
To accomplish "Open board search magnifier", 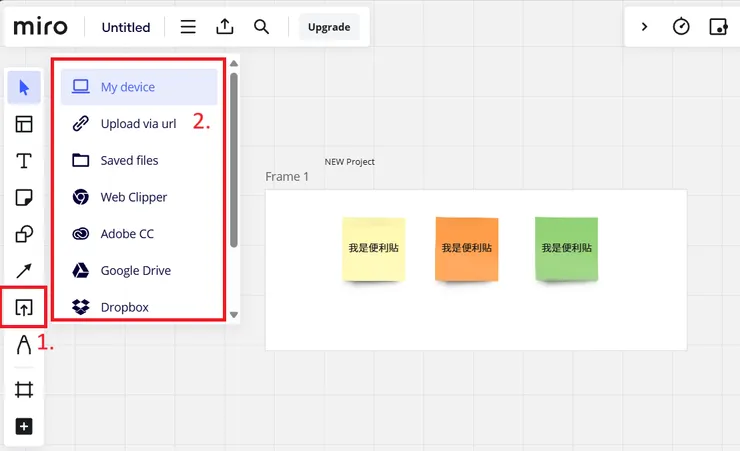I will tap(261, 27).
